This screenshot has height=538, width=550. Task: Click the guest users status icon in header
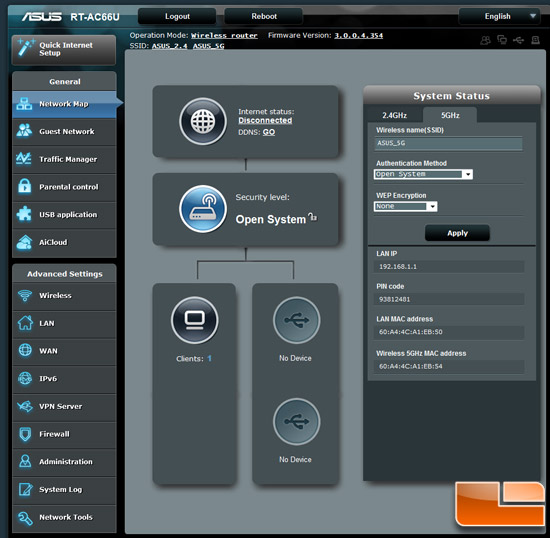click(485, 40)
